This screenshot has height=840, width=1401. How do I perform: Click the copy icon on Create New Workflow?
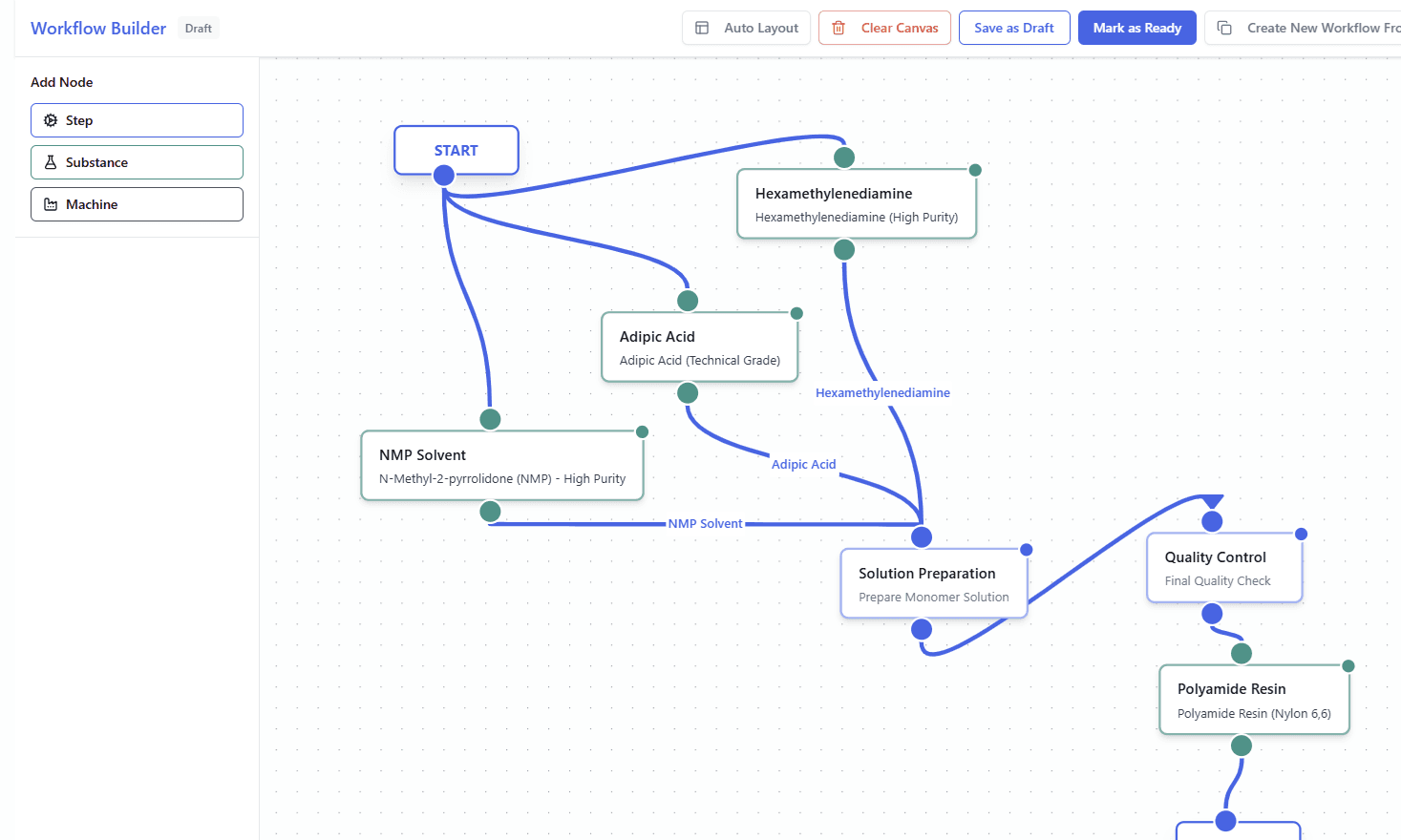(1224, 28)
